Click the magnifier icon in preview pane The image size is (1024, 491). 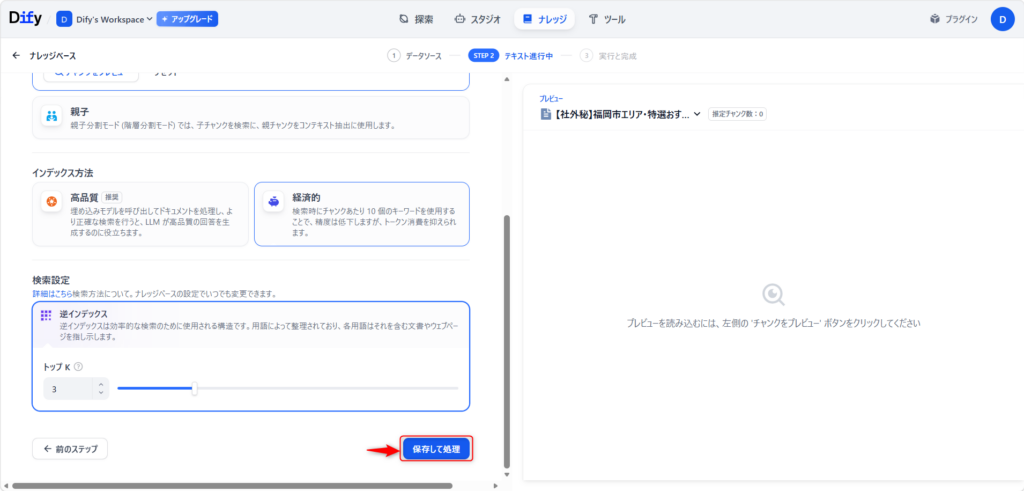click(773, 295)
